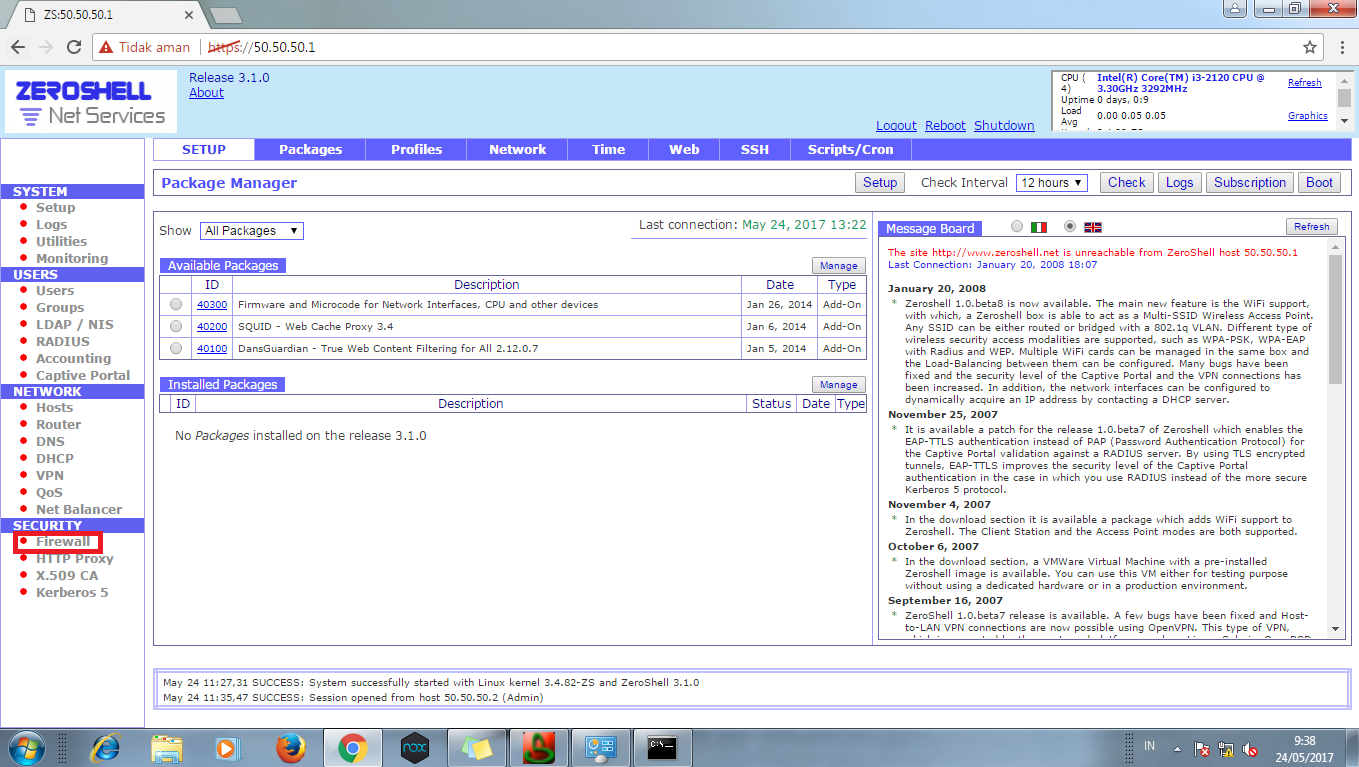Open a new browser tab
This screenshot has width=1359, height=767.
point(227,15)
